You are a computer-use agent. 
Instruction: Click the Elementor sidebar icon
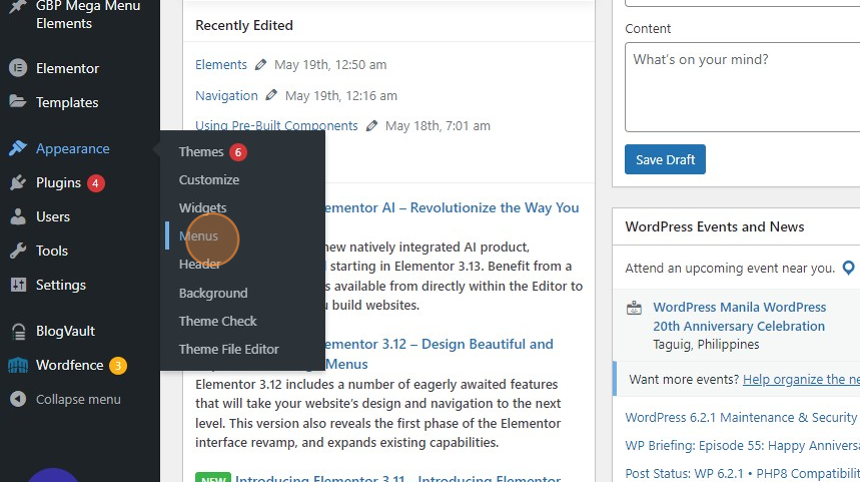(18, 68)
